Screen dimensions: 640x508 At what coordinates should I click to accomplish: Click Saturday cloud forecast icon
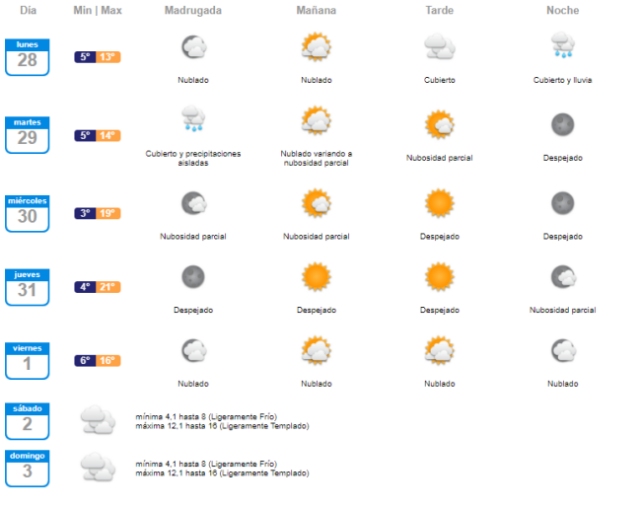point(98,420)
